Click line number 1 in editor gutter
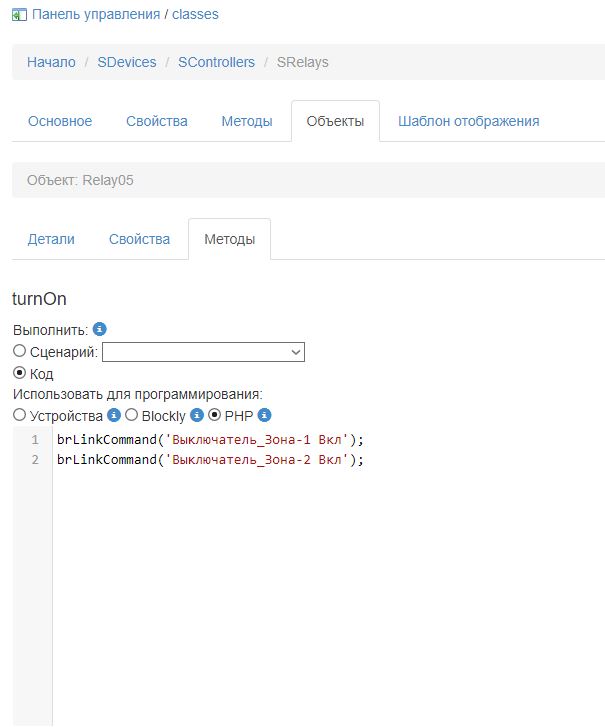Image resolution: width=605 pixels, height=727 pixels. pyautogui.click(x=35, y=440)
